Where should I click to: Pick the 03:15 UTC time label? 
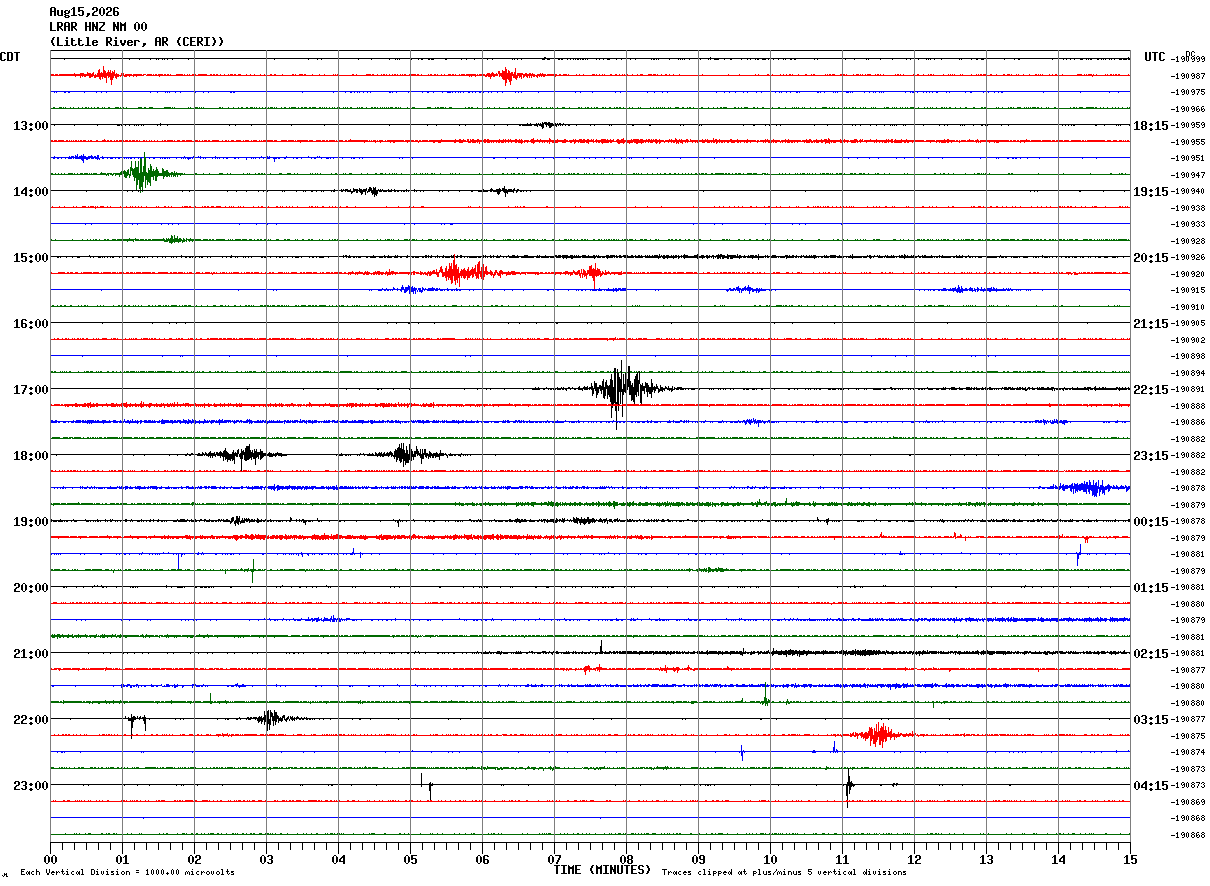tap(1151, 719)
